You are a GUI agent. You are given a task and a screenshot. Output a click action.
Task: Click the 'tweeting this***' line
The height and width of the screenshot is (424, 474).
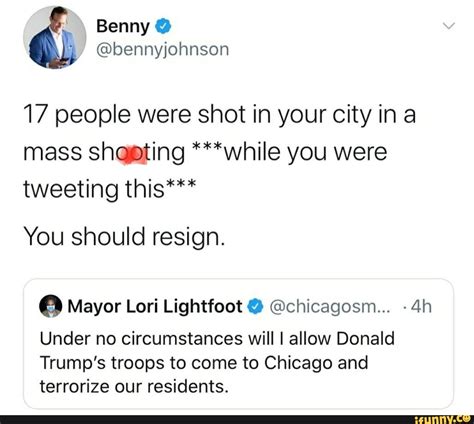click(x=110, y=189)
